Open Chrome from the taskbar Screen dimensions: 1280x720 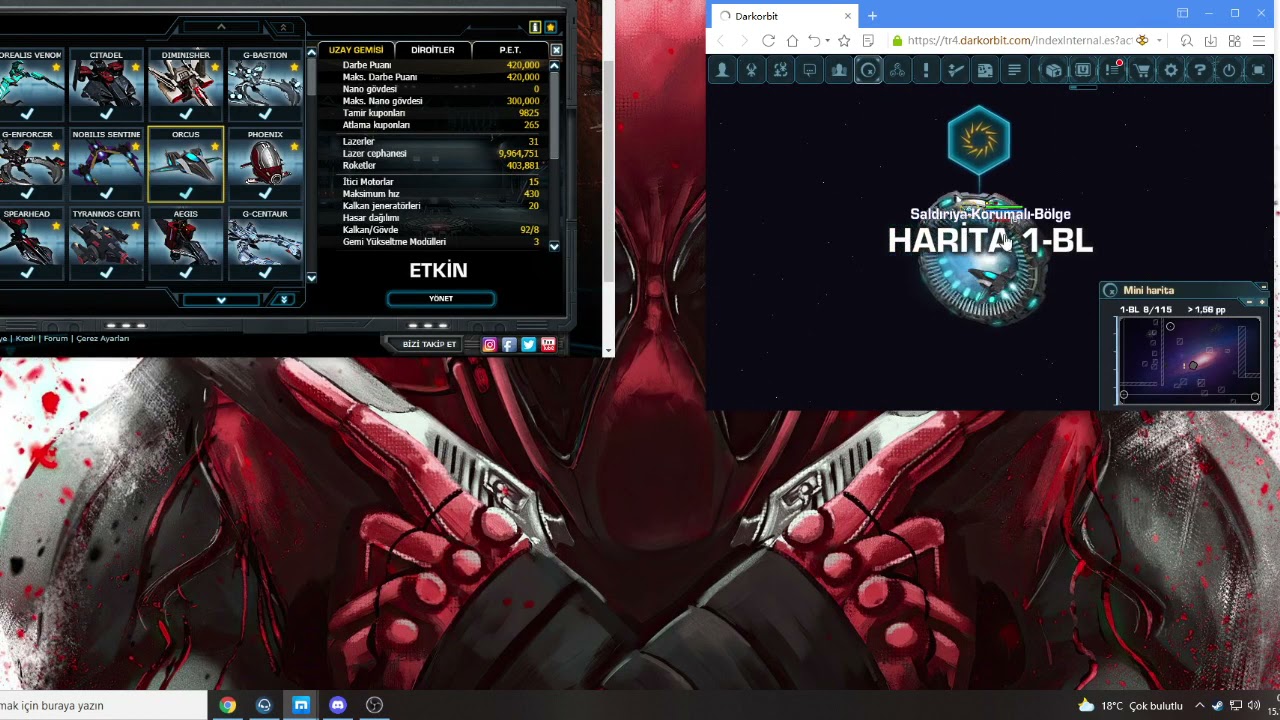pyautogui.click(x=228, y=705)
